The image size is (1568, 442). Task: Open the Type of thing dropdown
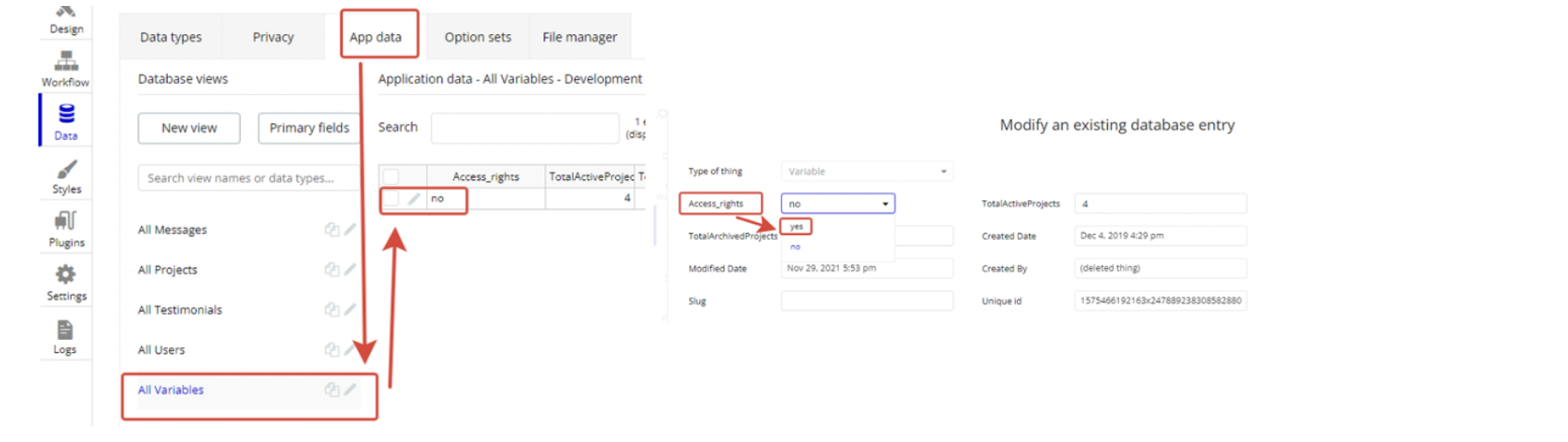pyautogui.click(x=866, y=171)
